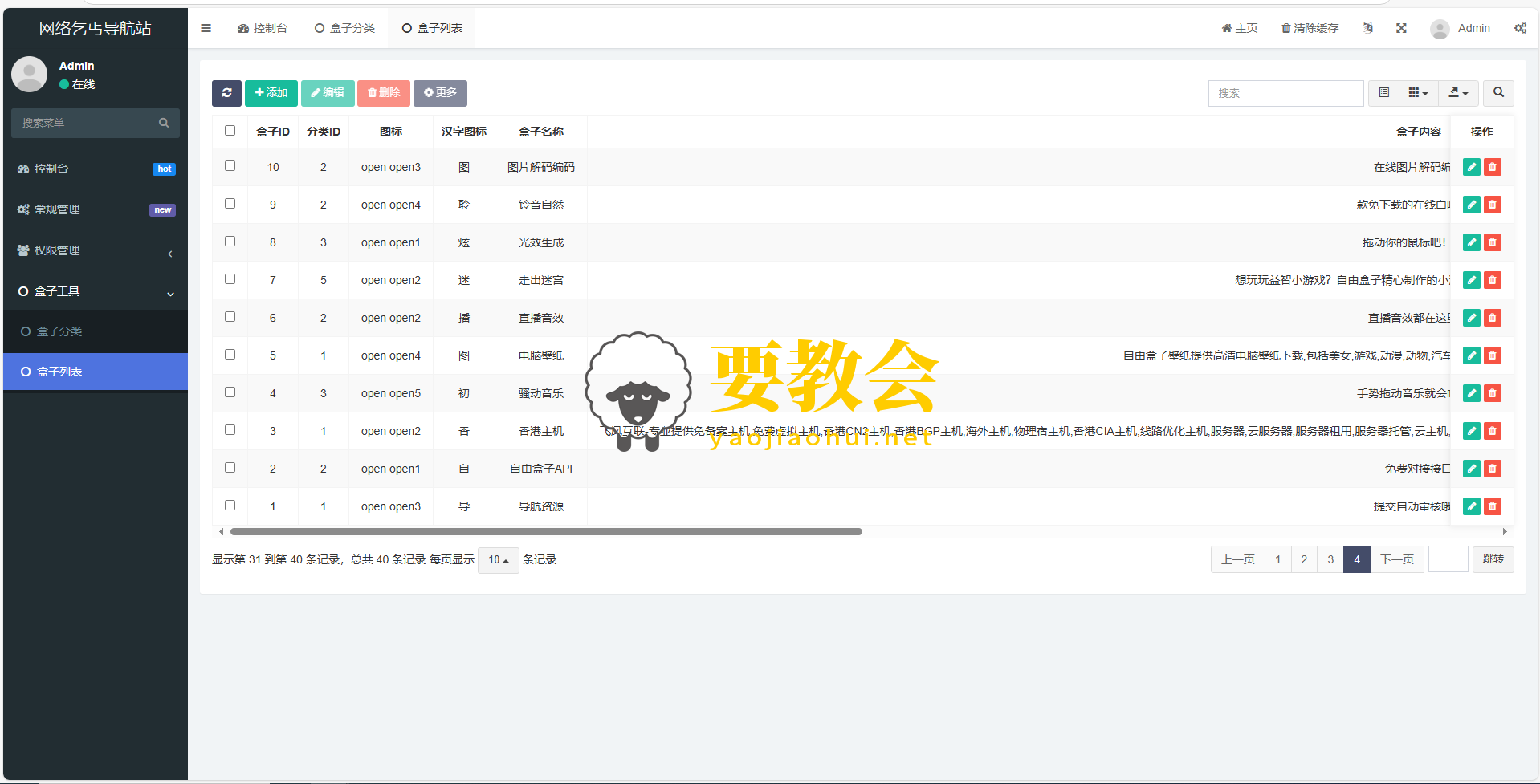The width and height of the screenshot is (1540, 784).
Task: Click the refresh table button
Action: click(226, 93)
